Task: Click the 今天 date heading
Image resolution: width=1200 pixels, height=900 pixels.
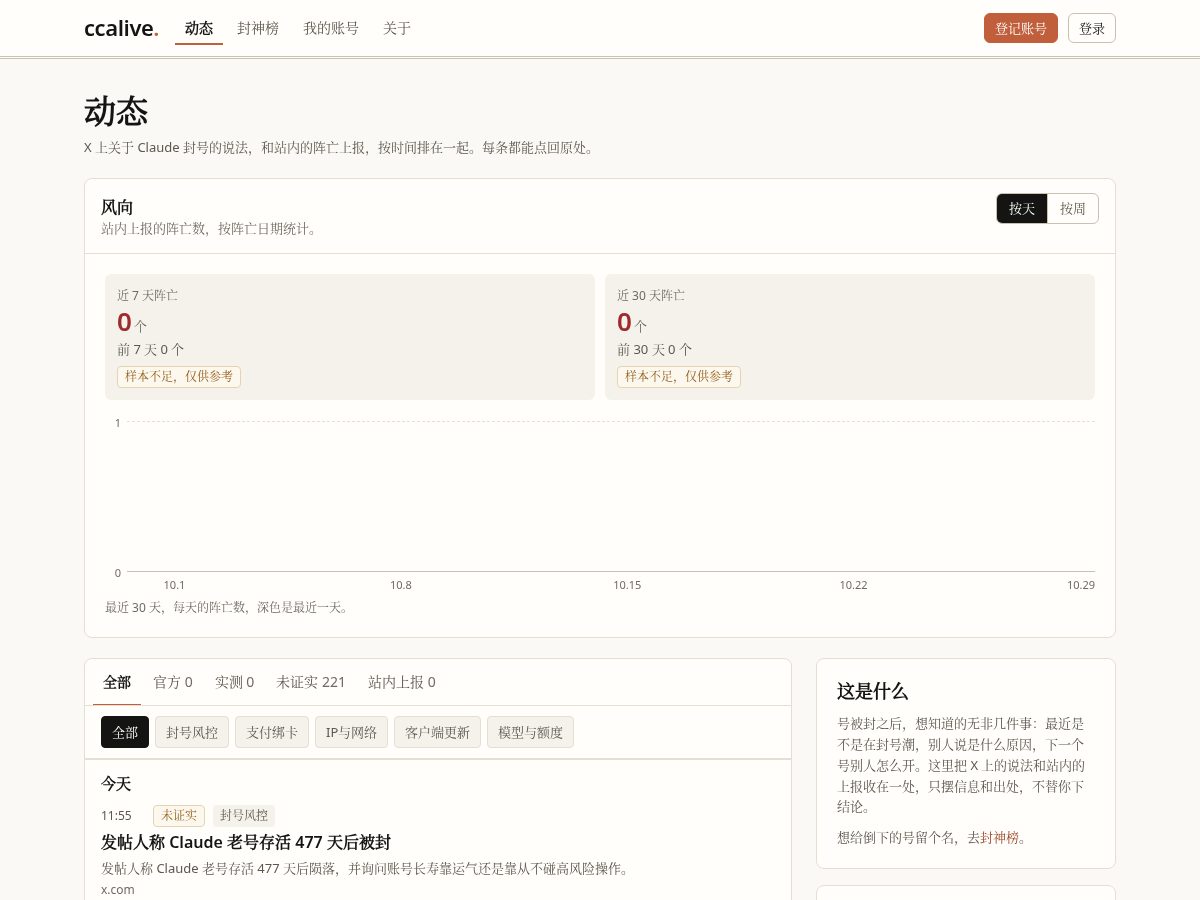Action: coord(116,784)
